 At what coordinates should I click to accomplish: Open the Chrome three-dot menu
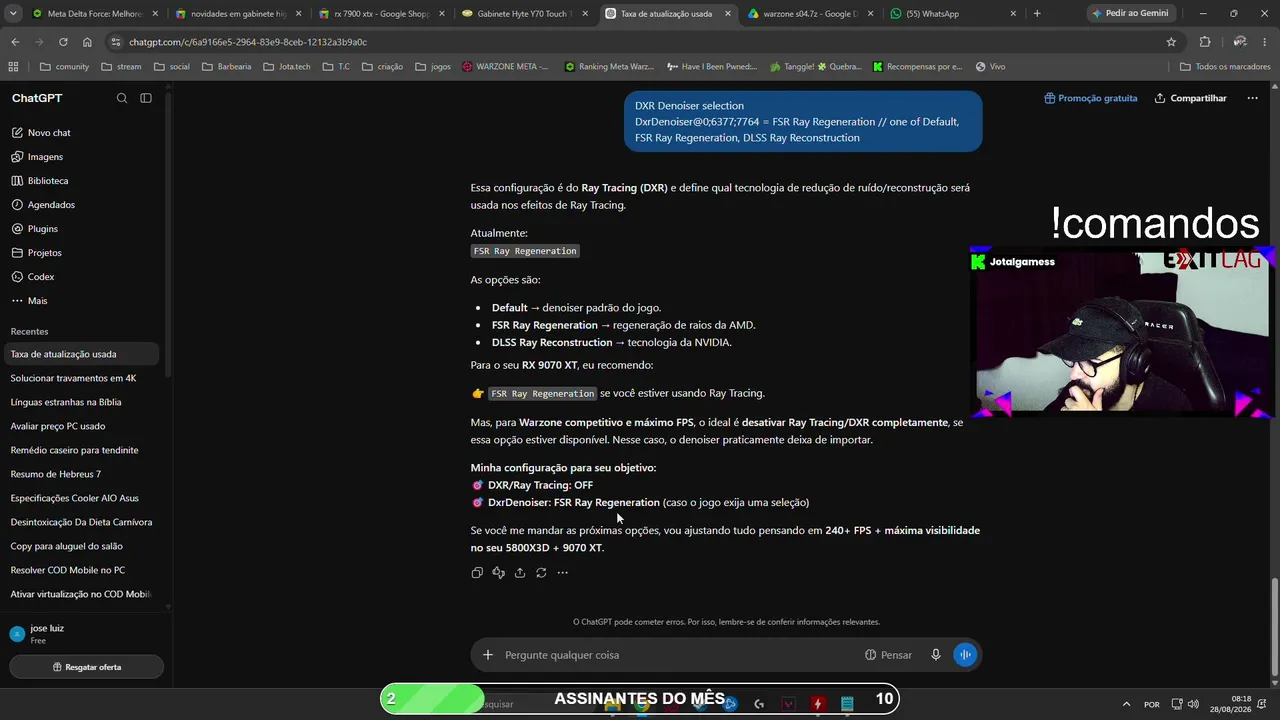pyautogui.click(x=1264, y=42)
